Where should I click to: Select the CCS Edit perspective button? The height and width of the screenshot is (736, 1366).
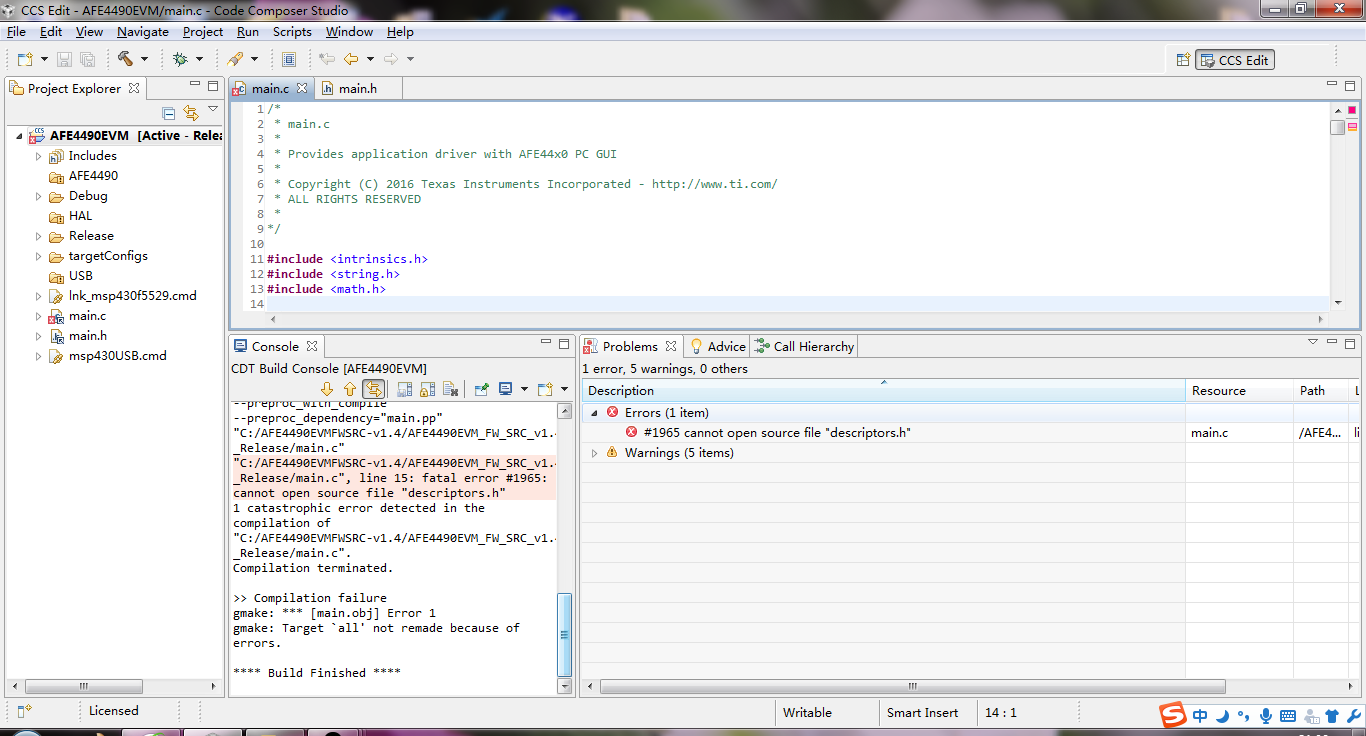pyautogui.click(x=1235, y=60)
